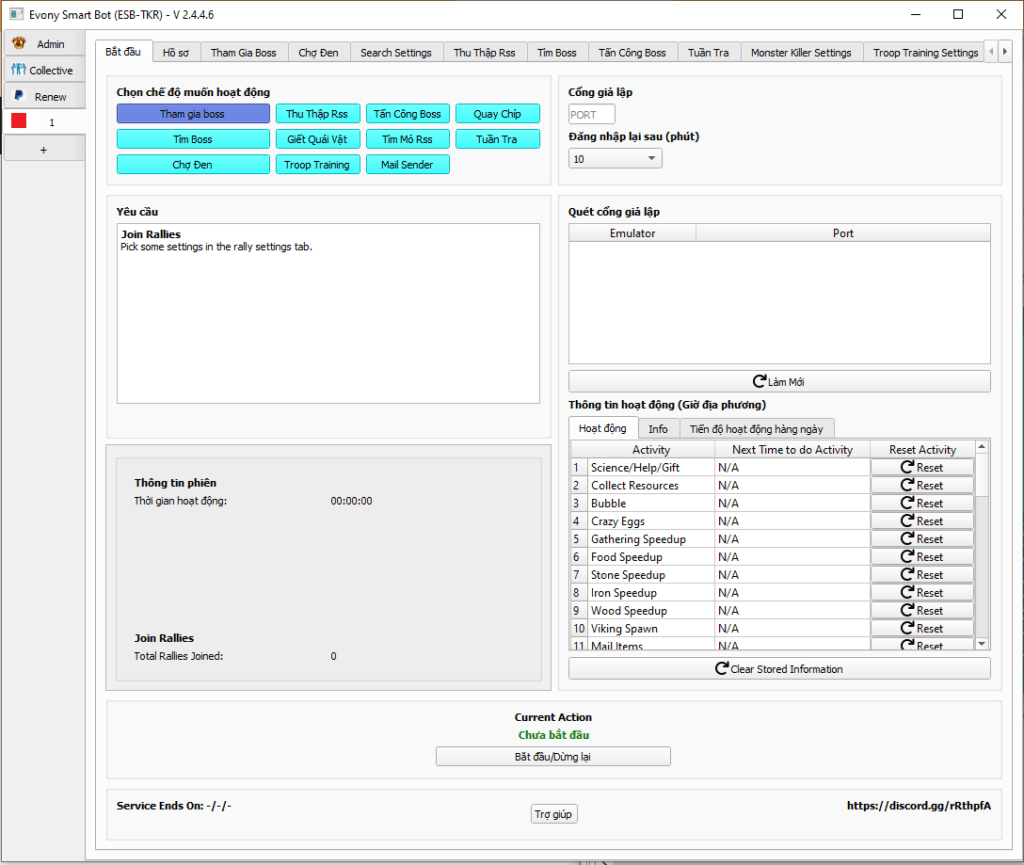This screenshot has width=1024, height=865.
Task: Click the refresh icon on Làm Mới
Action: (x=759, y=382)
